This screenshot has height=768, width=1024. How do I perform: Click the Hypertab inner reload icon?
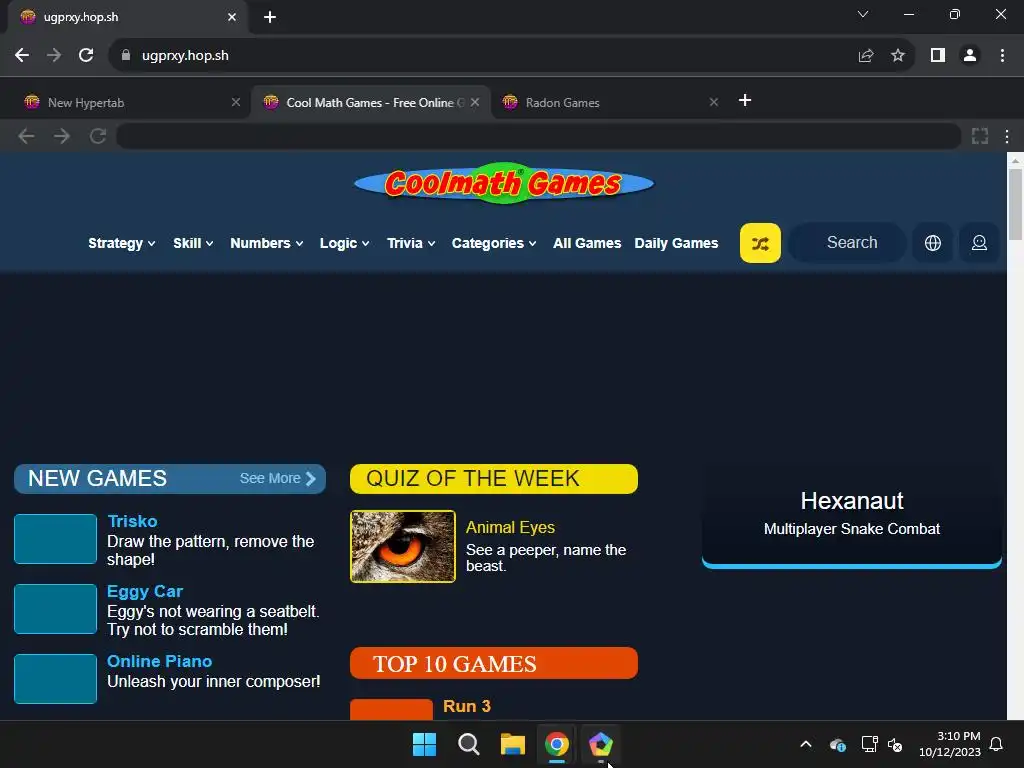point(98,136)
